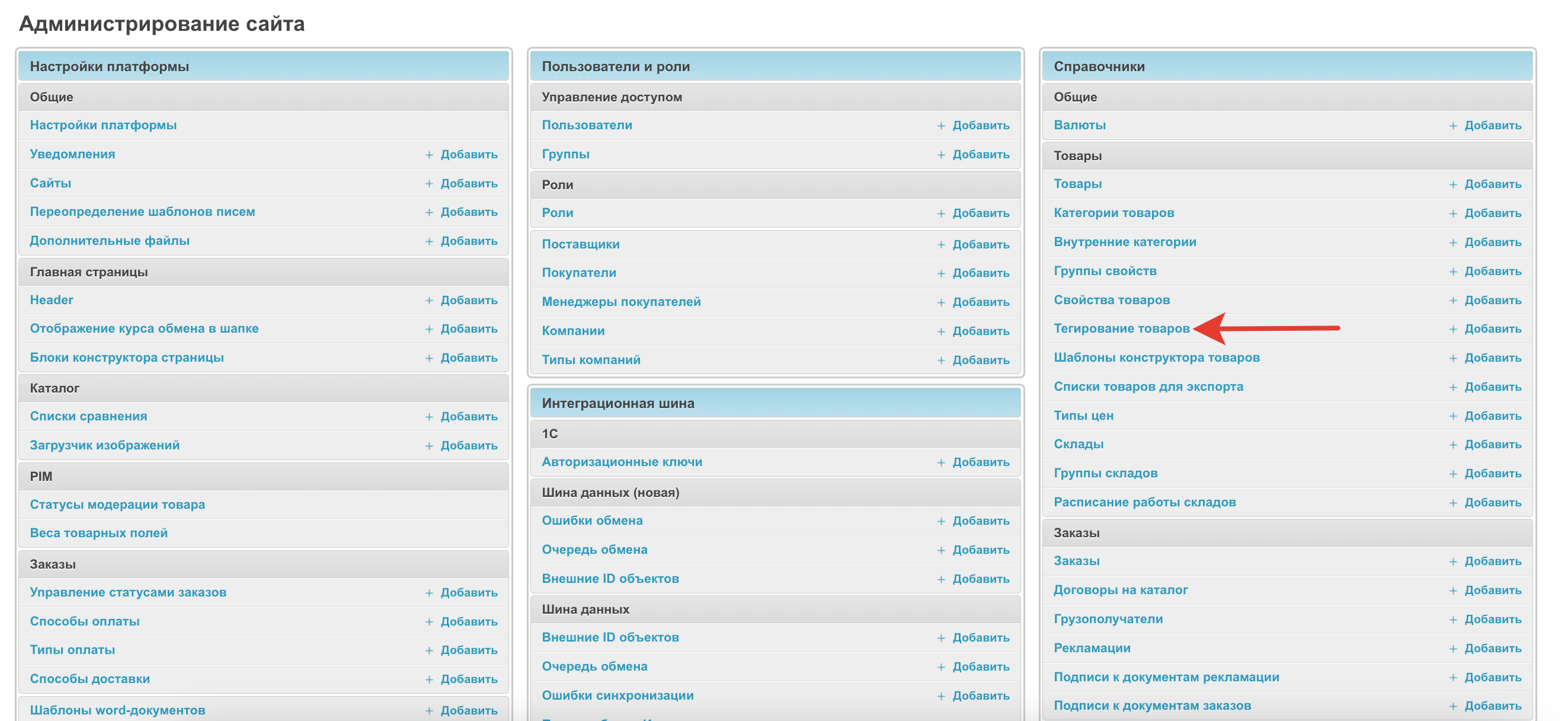Open Способы доставки link
The height and width of the screenshot is (721, 1568).
pyautogui.click(x=89, y=679)
